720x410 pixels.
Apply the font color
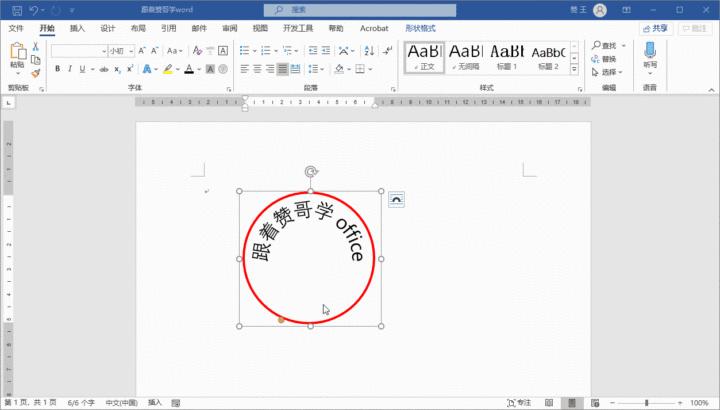coord(189,69)
